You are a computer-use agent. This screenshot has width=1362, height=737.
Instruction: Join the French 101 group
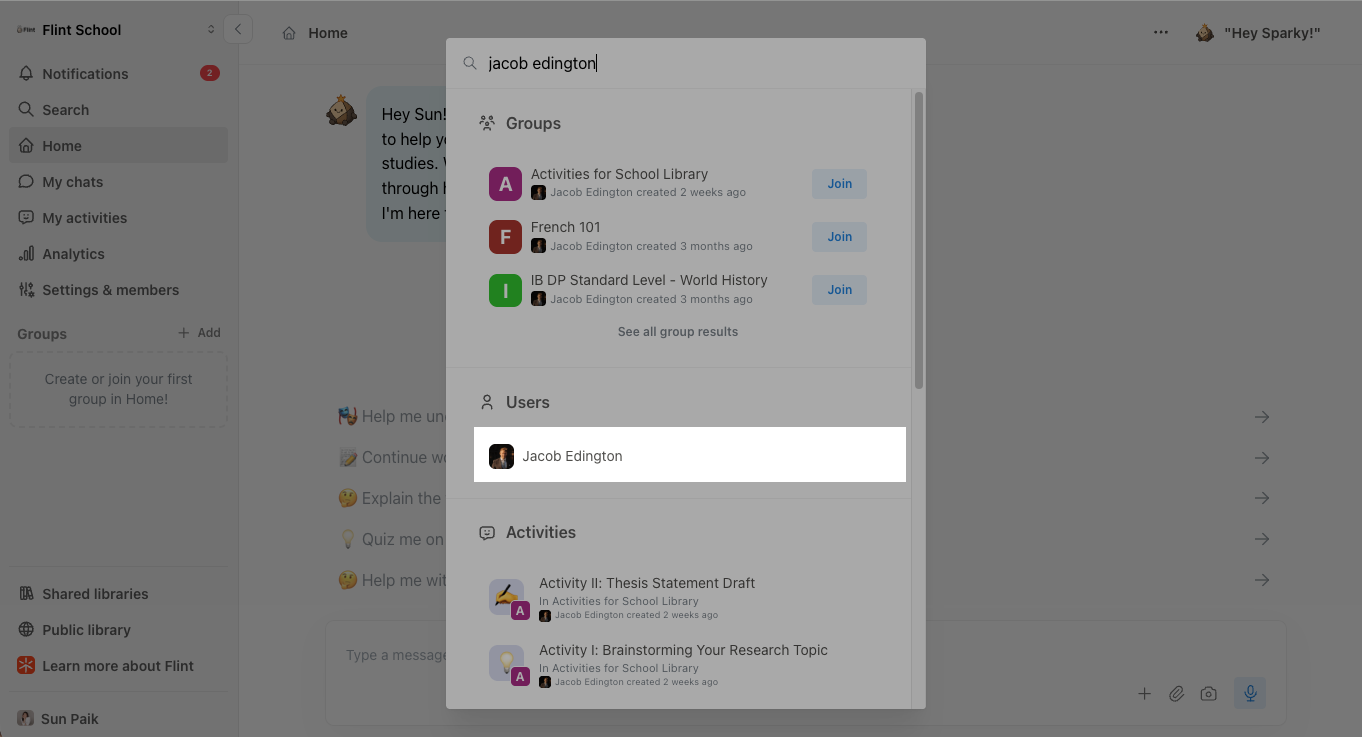(839, 237)
